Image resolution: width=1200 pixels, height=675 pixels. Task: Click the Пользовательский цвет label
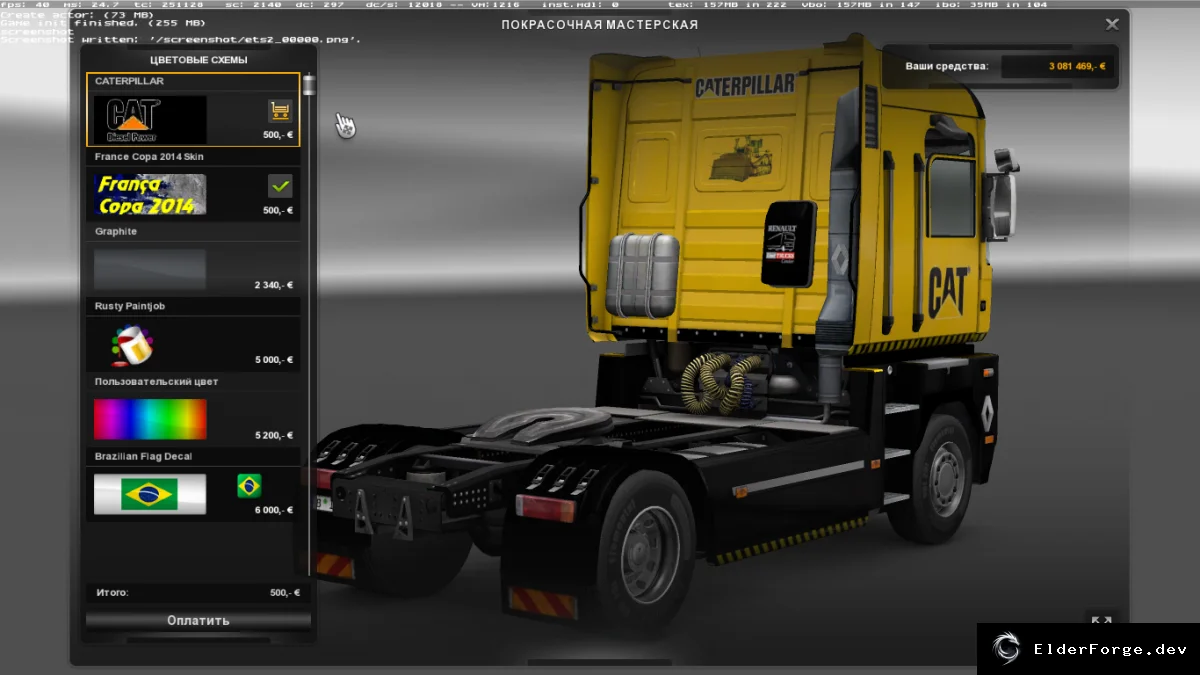156,382
